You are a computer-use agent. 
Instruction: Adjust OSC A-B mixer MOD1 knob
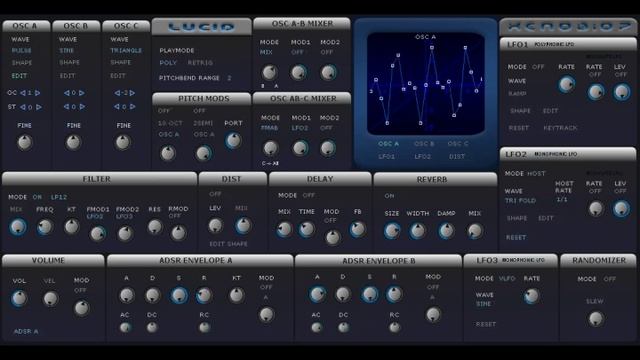pyautogui.click(x=299, y=73)
